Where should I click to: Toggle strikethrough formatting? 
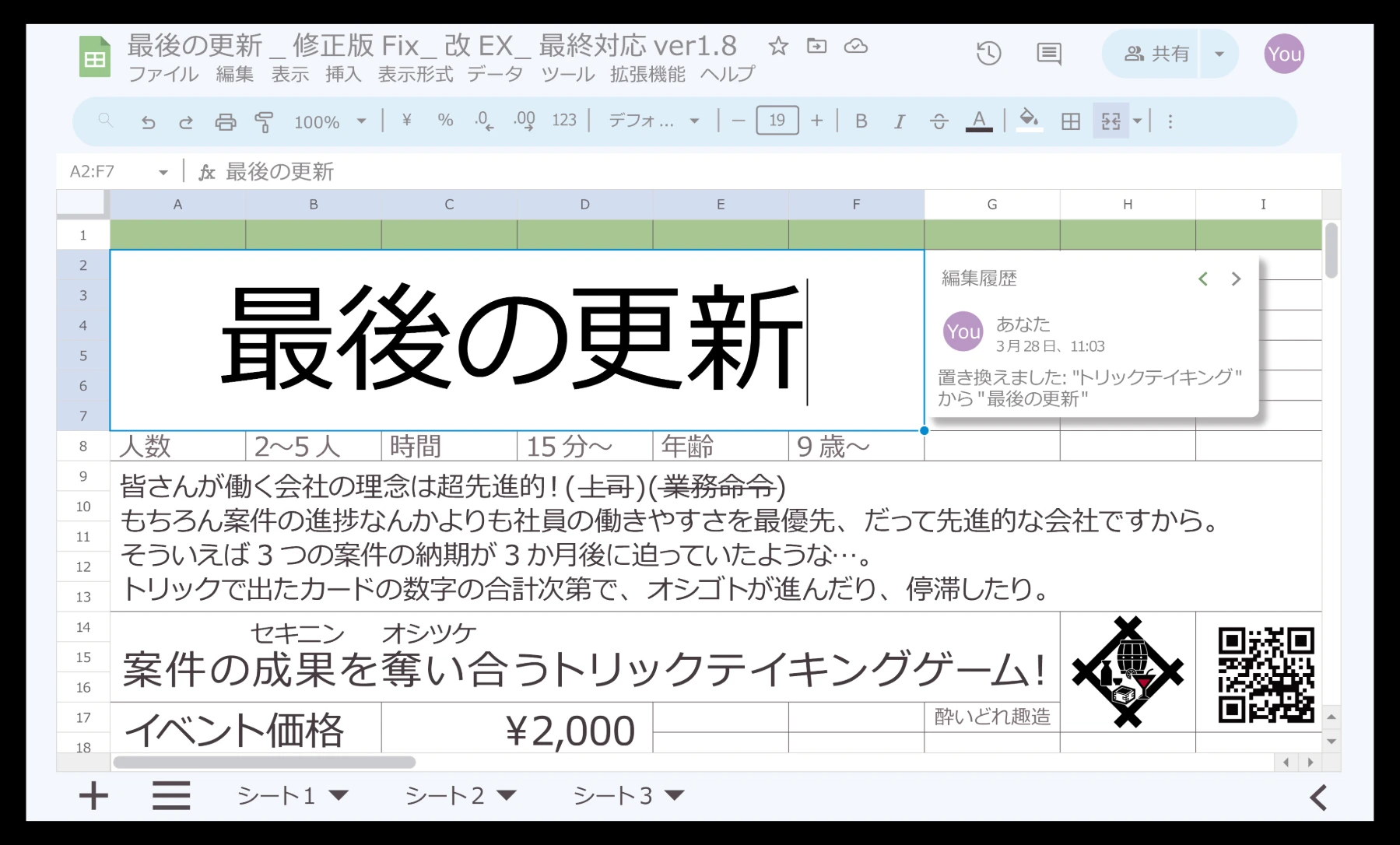point(939,121)
